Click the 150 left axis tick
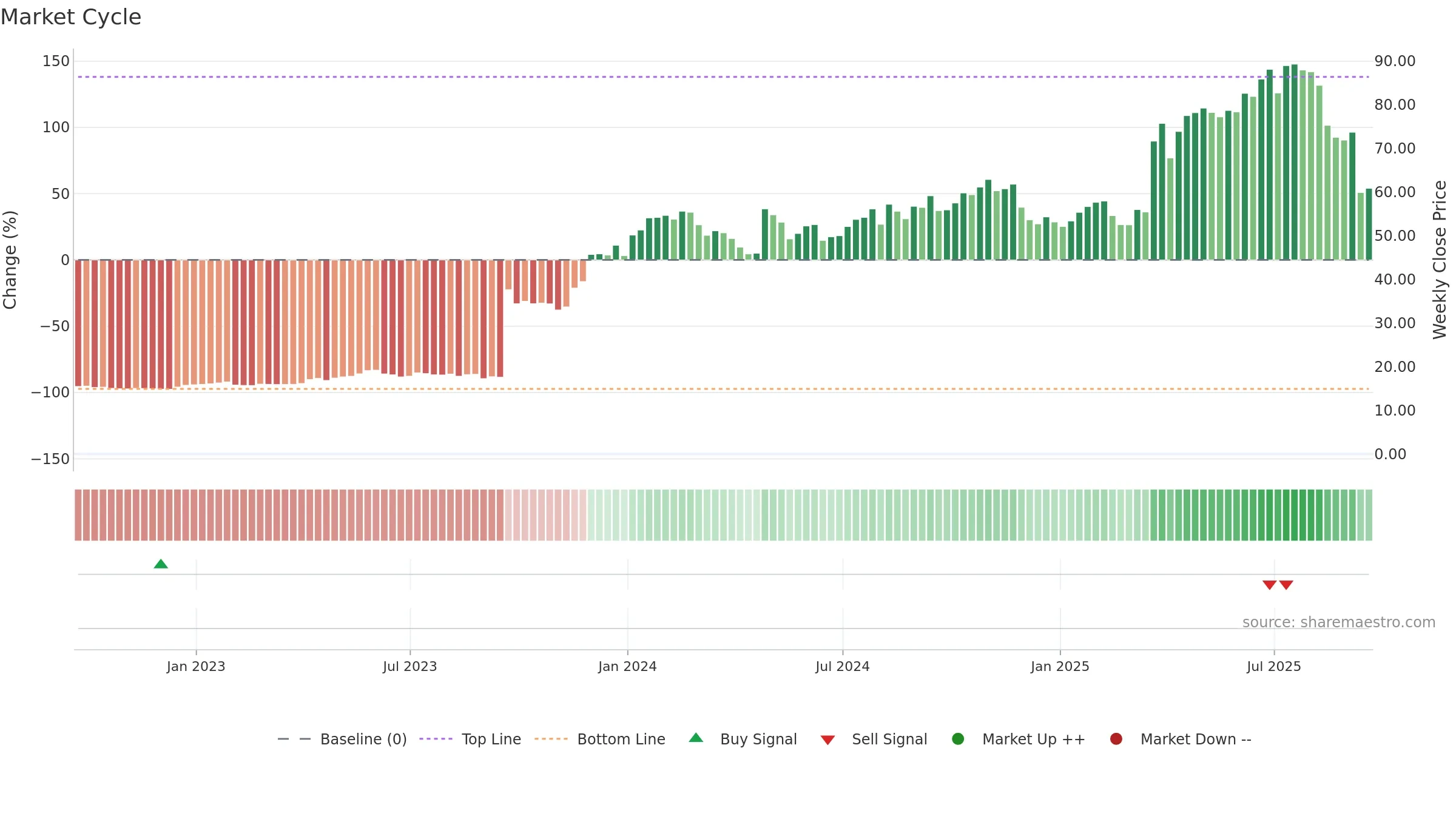This screenshot has width=1456, height=819. point(56,61)
